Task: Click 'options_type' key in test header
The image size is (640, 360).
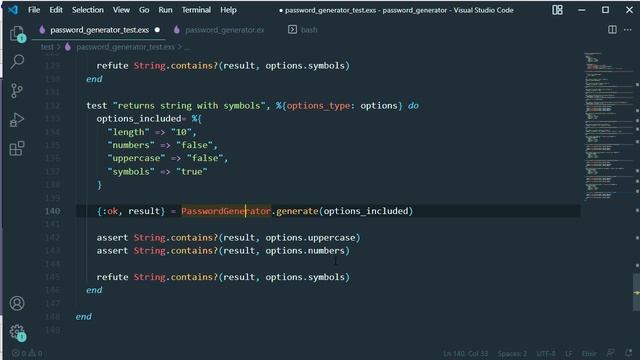Action: 318,106
